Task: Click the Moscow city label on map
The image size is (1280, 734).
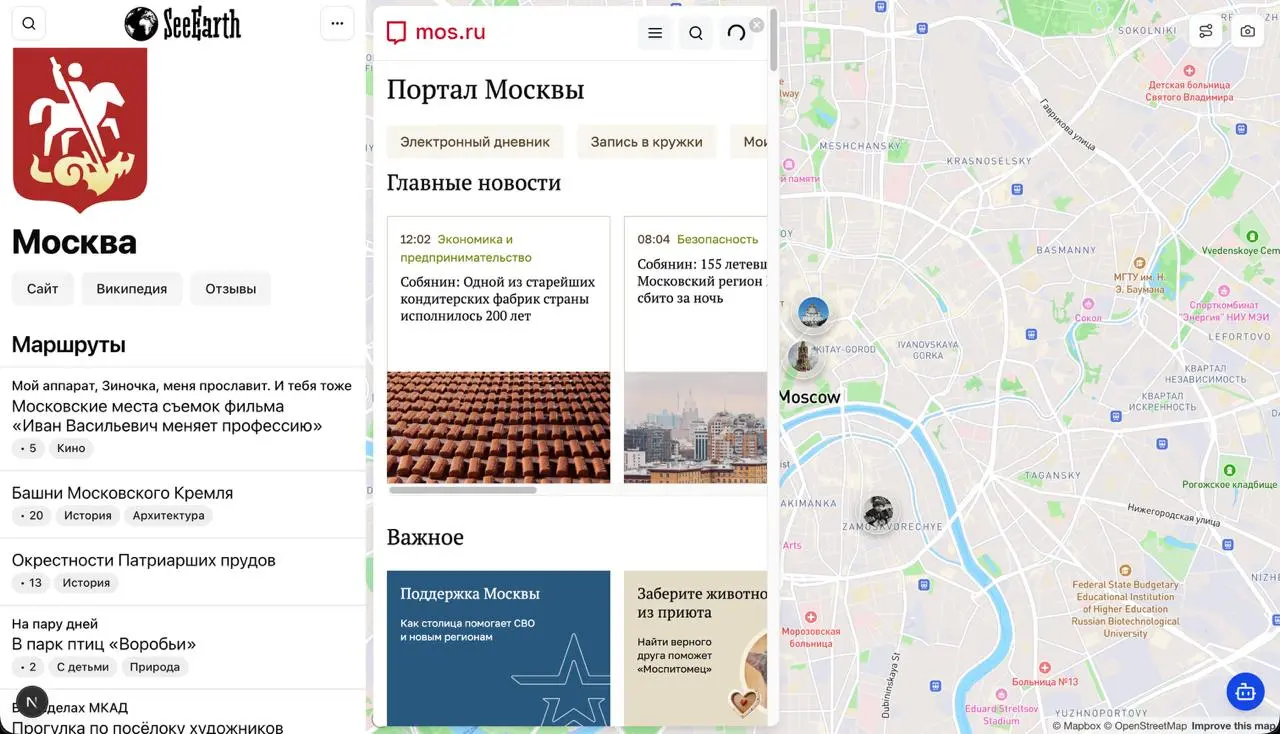Action: point(810,397)
